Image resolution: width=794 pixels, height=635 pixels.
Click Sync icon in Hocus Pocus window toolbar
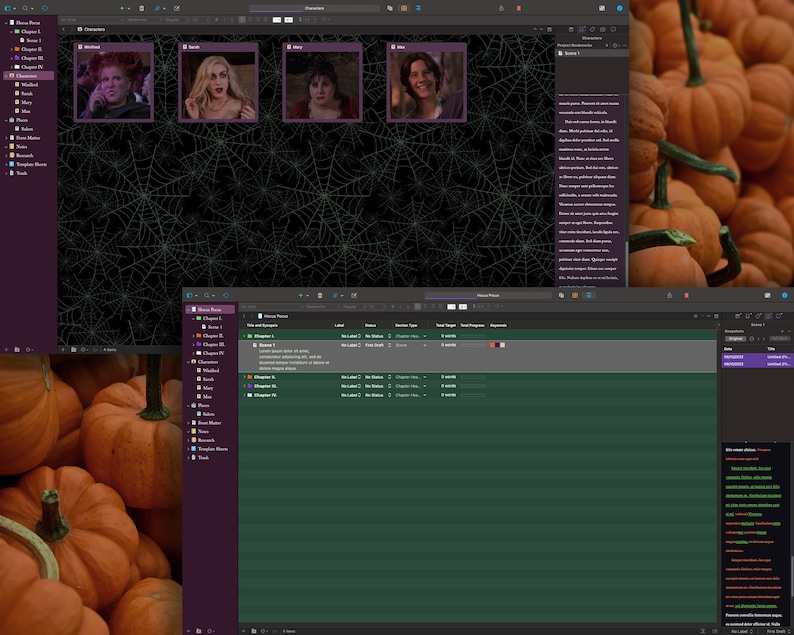[226, 295]
